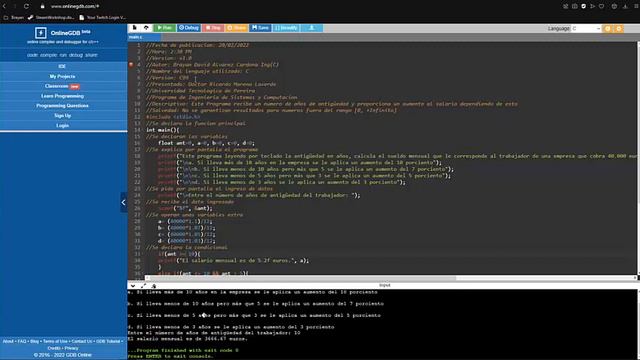Create a new file with the file icon
This screenshot has width=640, height=360.
coord(135,28)
